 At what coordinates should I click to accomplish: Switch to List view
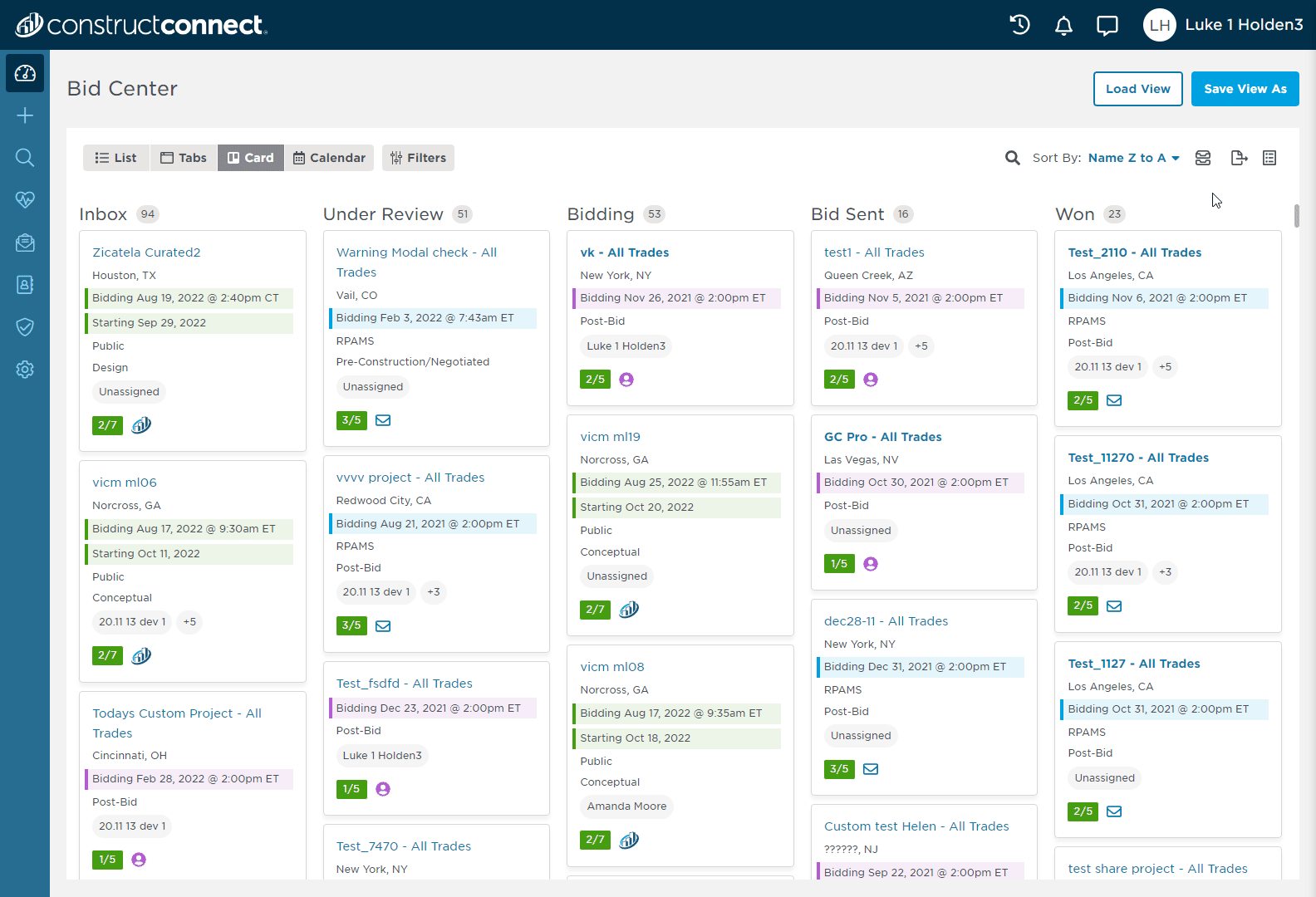(x=116, y=158)
